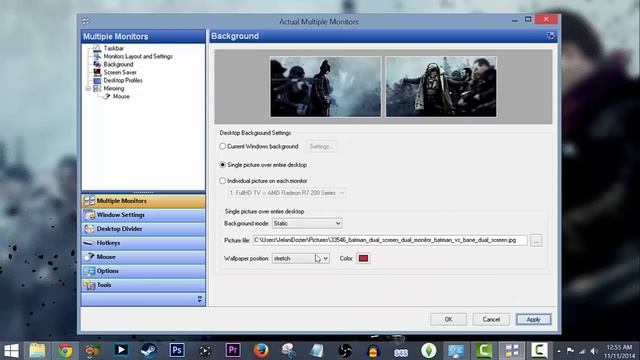Screen dimensions: 640x360
Task: Click the Taskbar tree icon
Action: [97, 48]
